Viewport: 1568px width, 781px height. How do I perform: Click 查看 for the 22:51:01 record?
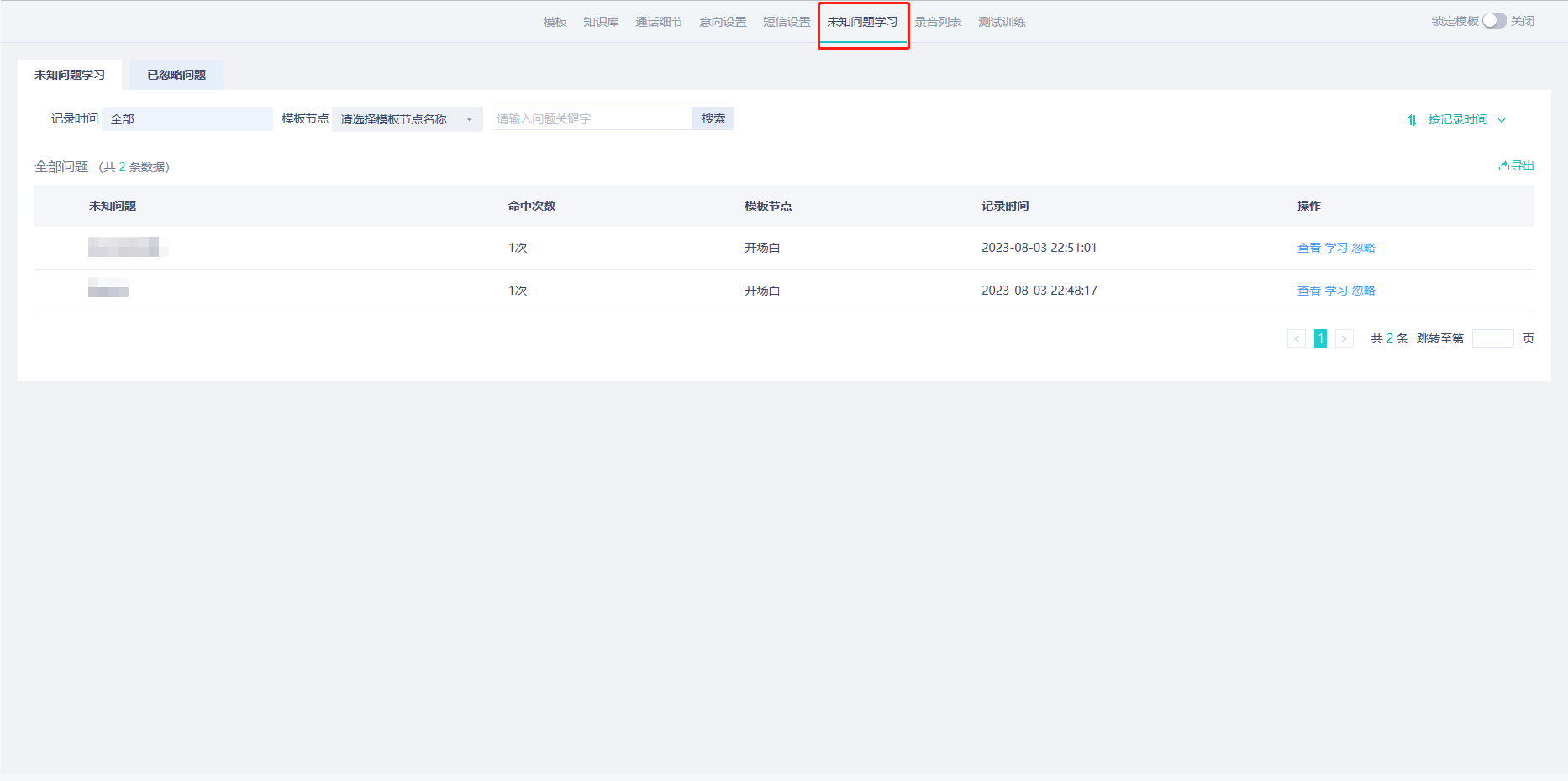click(1309, 248)
